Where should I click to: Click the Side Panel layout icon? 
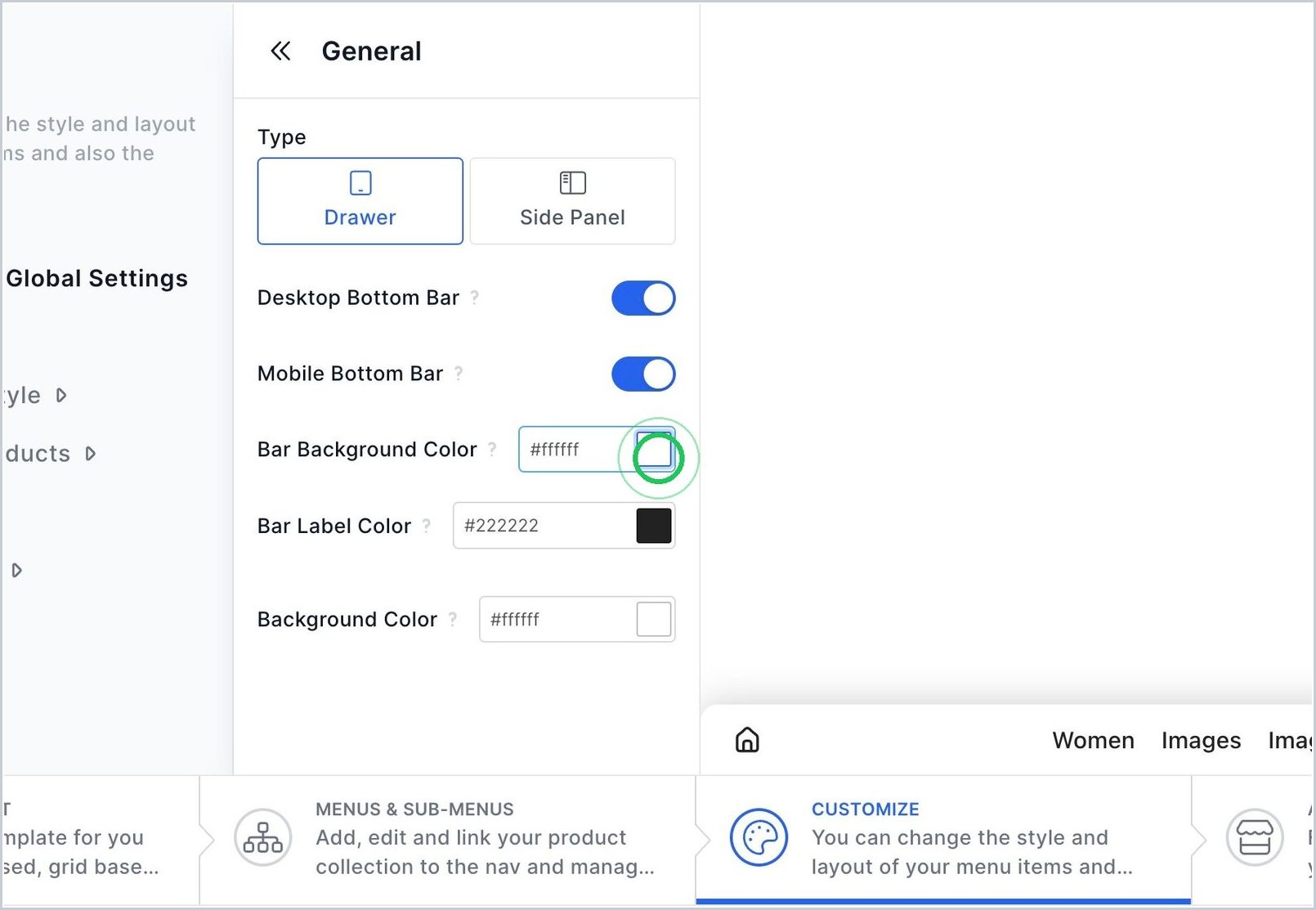[573, 183]
